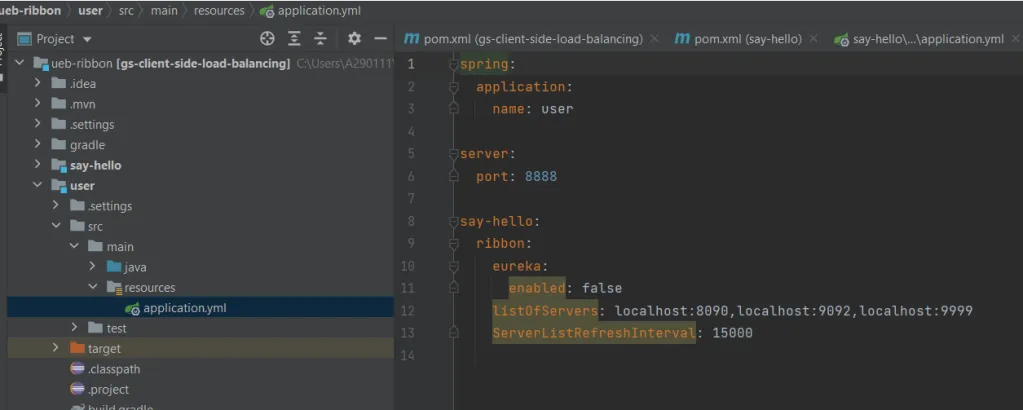The width and height of the screenshot is (1023, 410).
Task: Expand the .idea folder
Action: tap(37, 84)
